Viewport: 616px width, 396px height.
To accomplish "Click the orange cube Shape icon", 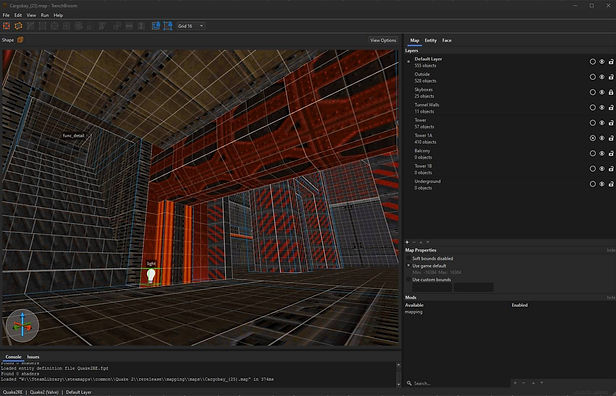I will (x=20, y=40).
